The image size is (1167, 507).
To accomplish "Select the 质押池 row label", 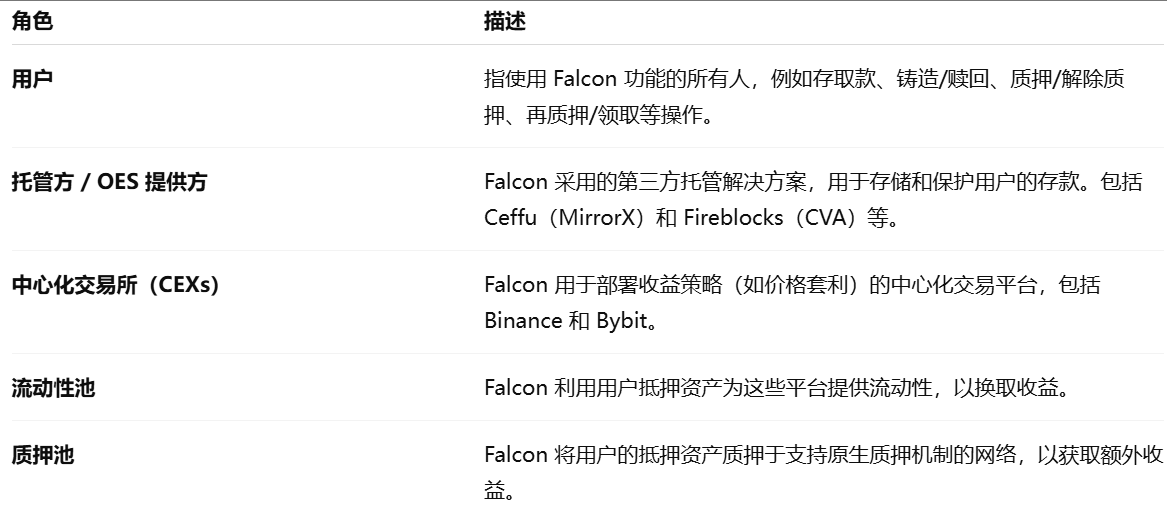I will pyautogui.click(x=42, y=455).
